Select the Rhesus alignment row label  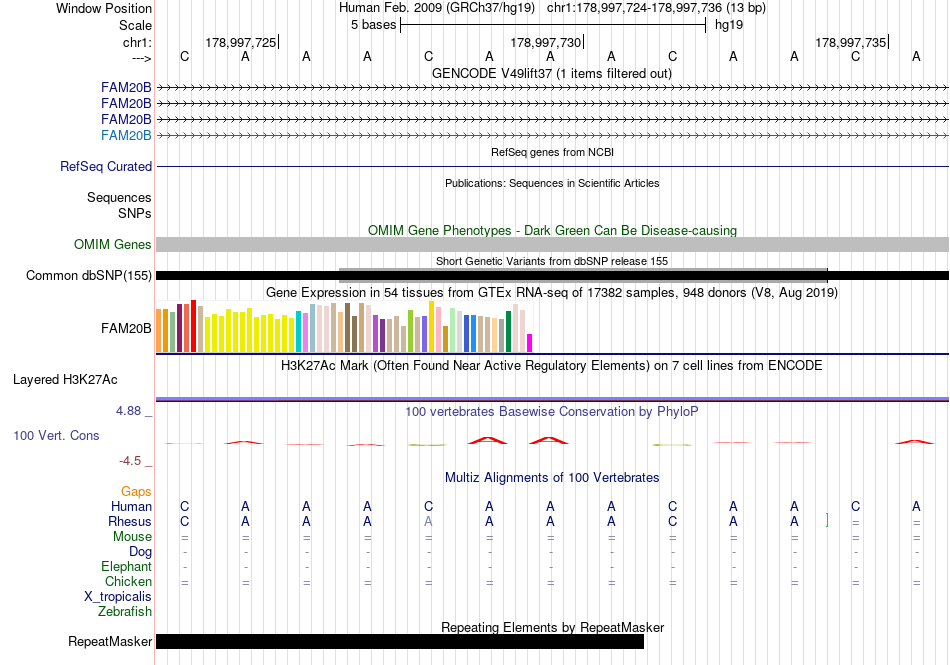pyautogui.click(x=130, y=521)
